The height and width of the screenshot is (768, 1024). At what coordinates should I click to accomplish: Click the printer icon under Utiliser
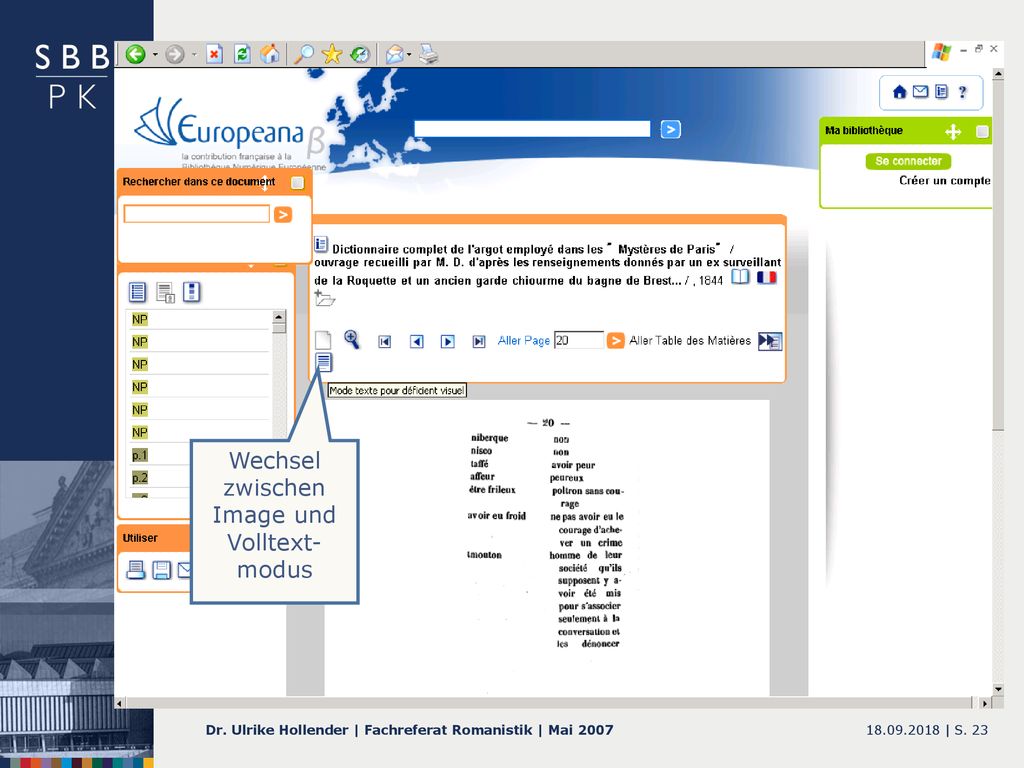coord(136,570)
